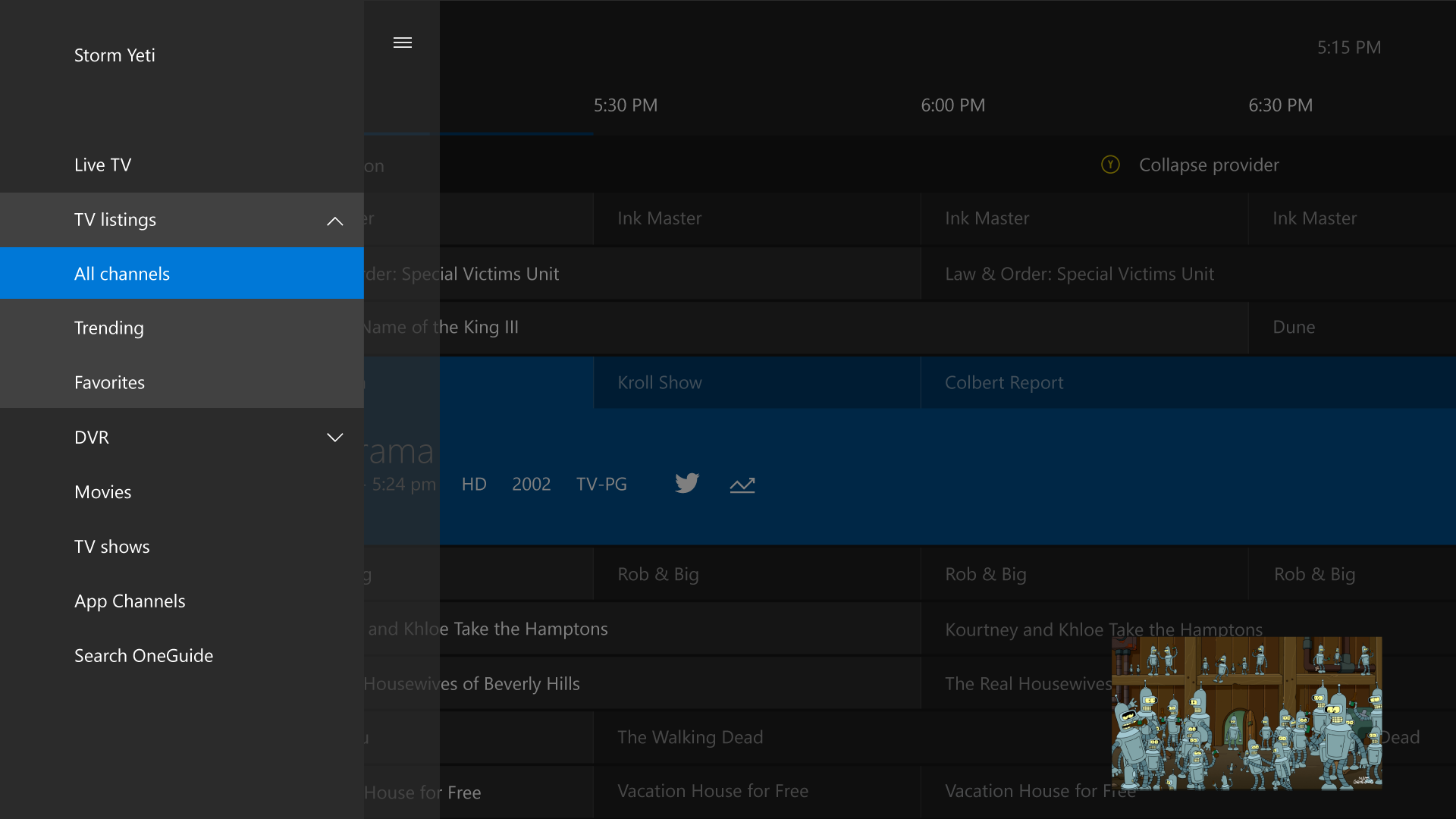Click the Twitter bird icon

[687, 483]
